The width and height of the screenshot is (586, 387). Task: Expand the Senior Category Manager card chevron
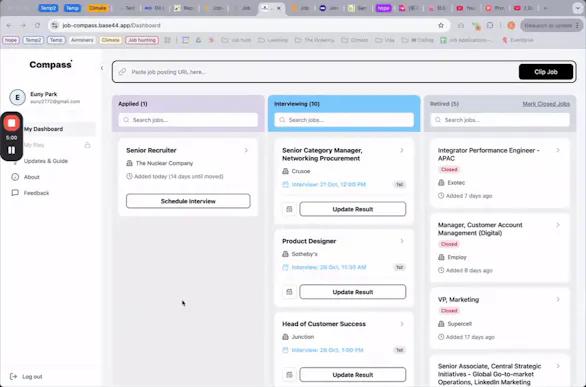click(x=402, y=150)
